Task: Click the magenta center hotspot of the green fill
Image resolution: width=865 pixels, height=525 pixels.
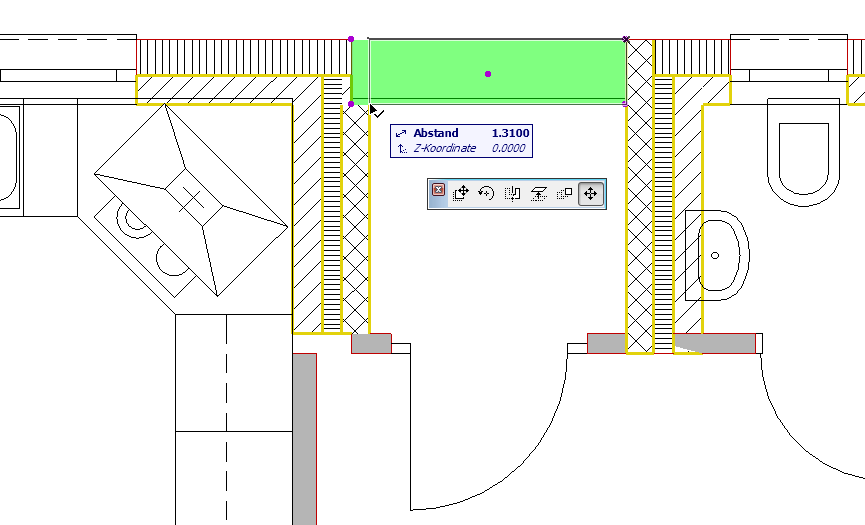Action: [x=488, y=74]
